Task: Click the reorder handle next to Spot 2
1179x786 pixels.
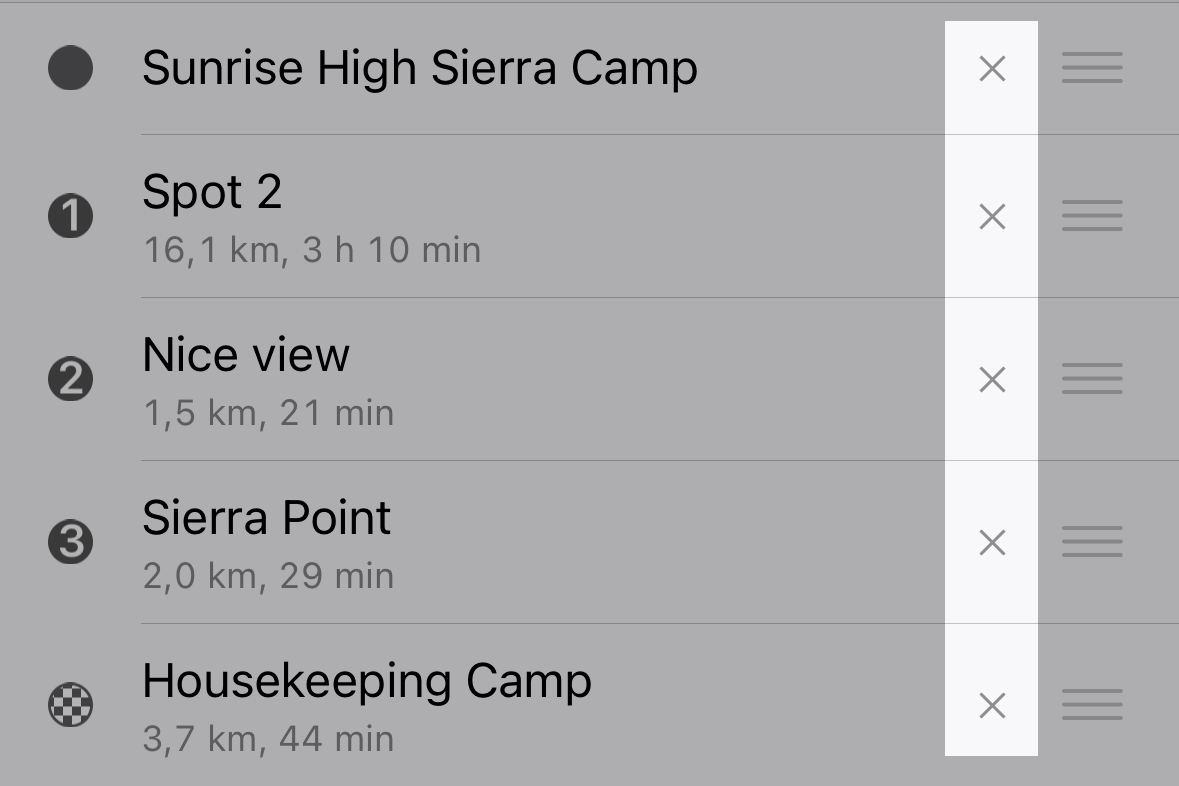Action: pyautogui.click(x=1091, y=215)
